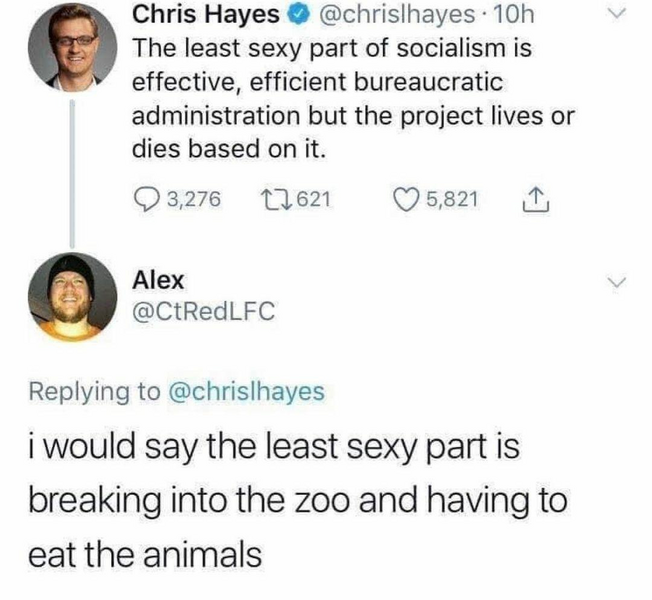This screenshot has height=600, width=652.
Task: Click the Chris Hayes display name
Action: click(206, 15)
